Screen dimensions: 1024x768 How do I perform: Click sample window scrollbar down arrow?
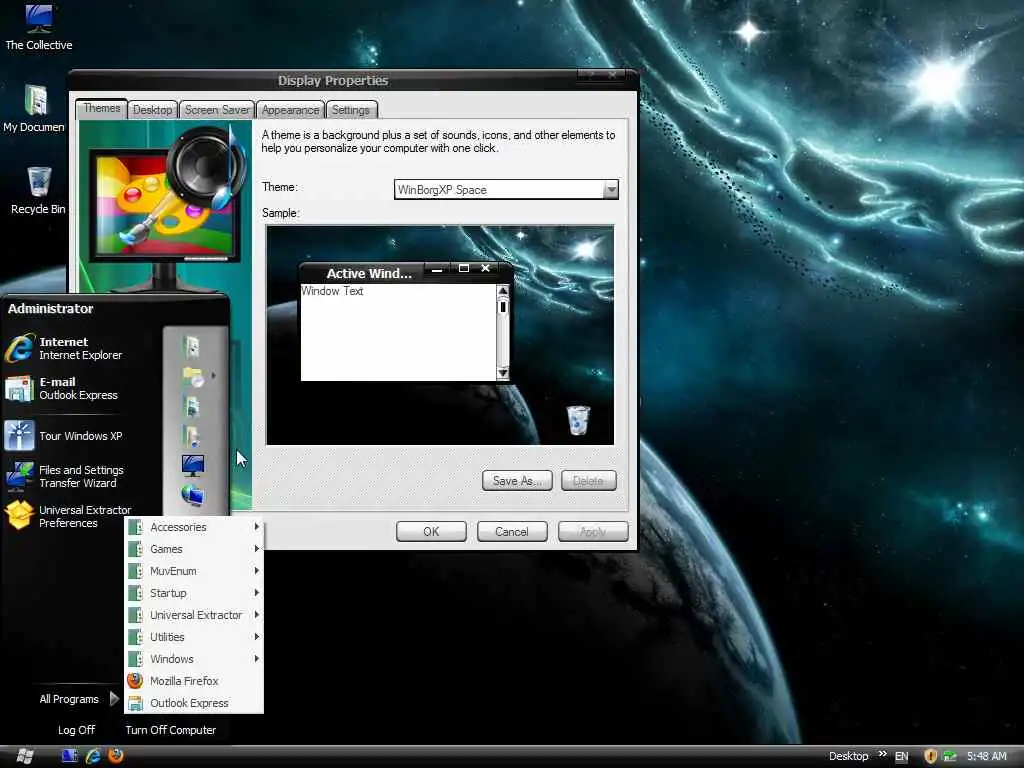pyautogui.click(x=503, y=374)
